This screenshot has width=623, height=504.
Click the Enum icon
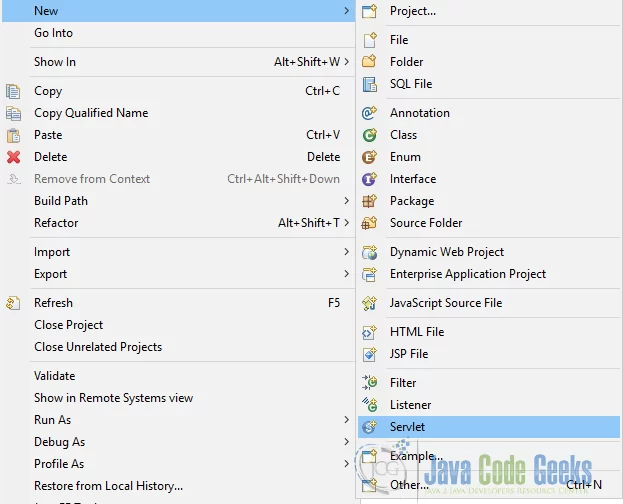(369, 157)
